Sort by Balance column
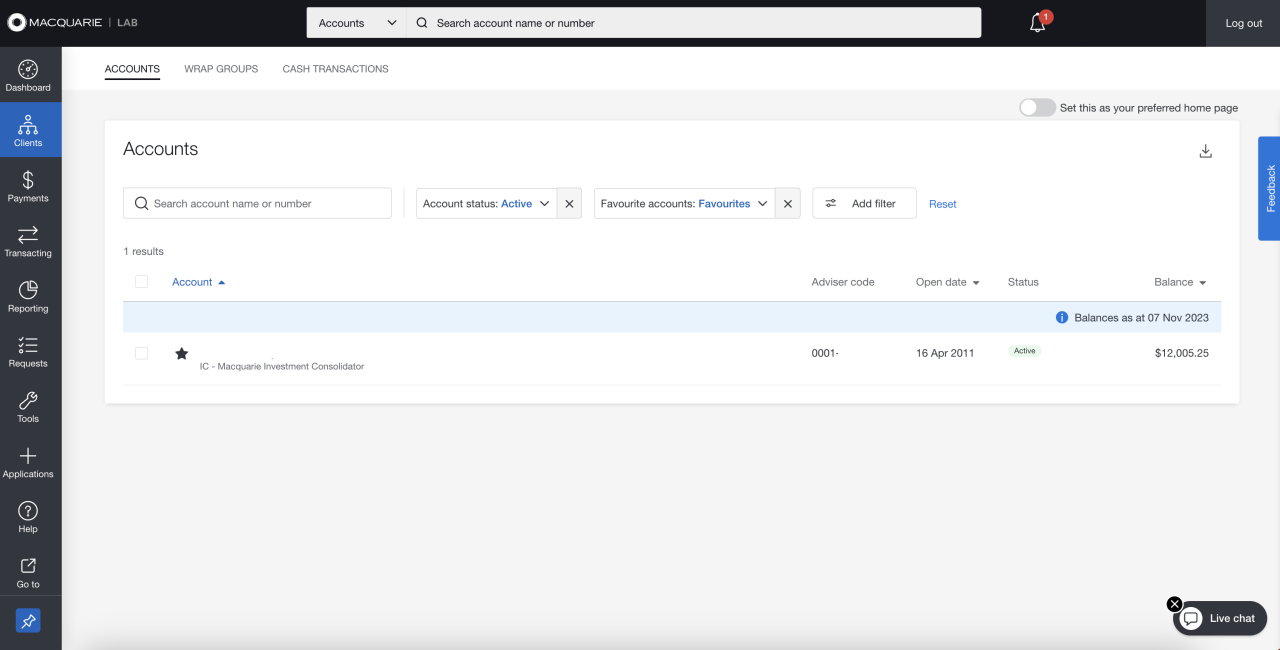Screen dimensions: 1280x650 [1180, 282]
